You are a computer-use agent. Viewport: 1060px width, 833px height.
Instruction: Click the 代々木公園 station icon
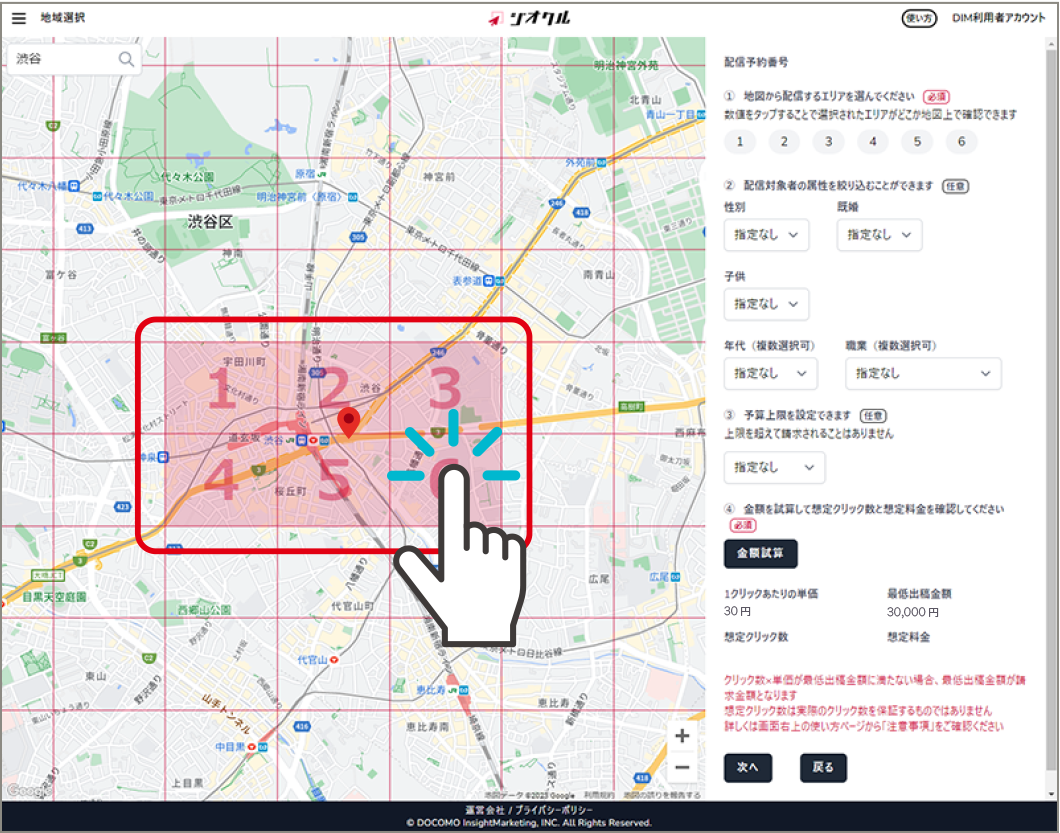coord(97,196)
